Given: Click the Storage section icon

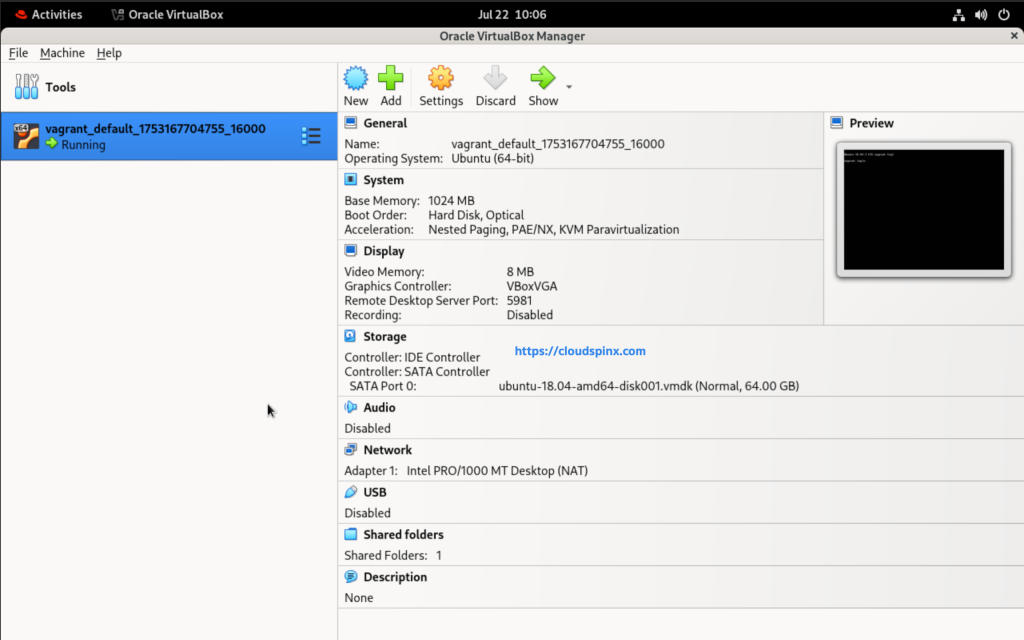Looking at the screenshot, I should (x=351, y=336).
